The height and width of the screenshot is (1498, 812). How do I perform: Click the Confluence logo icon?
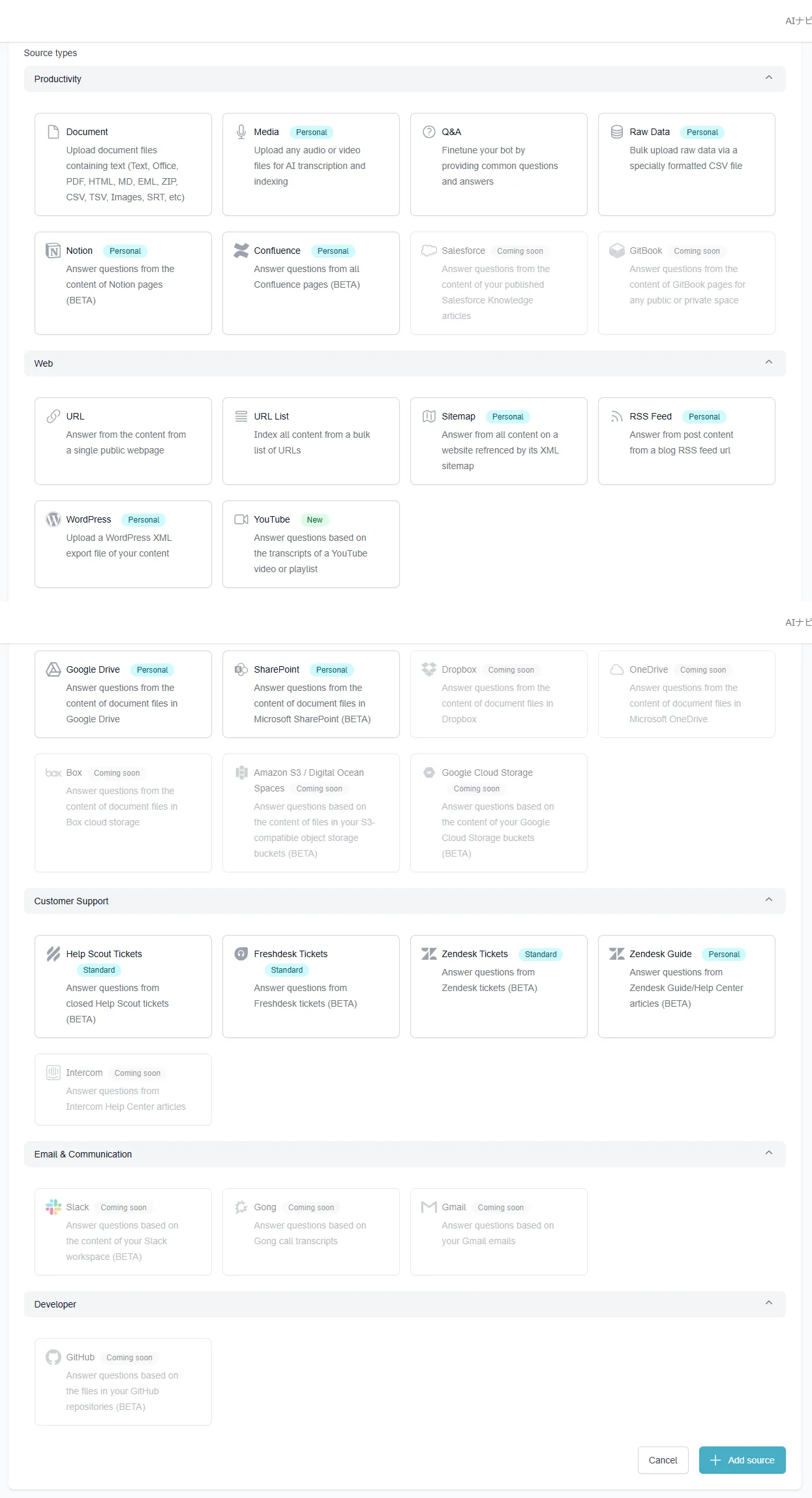241,251
